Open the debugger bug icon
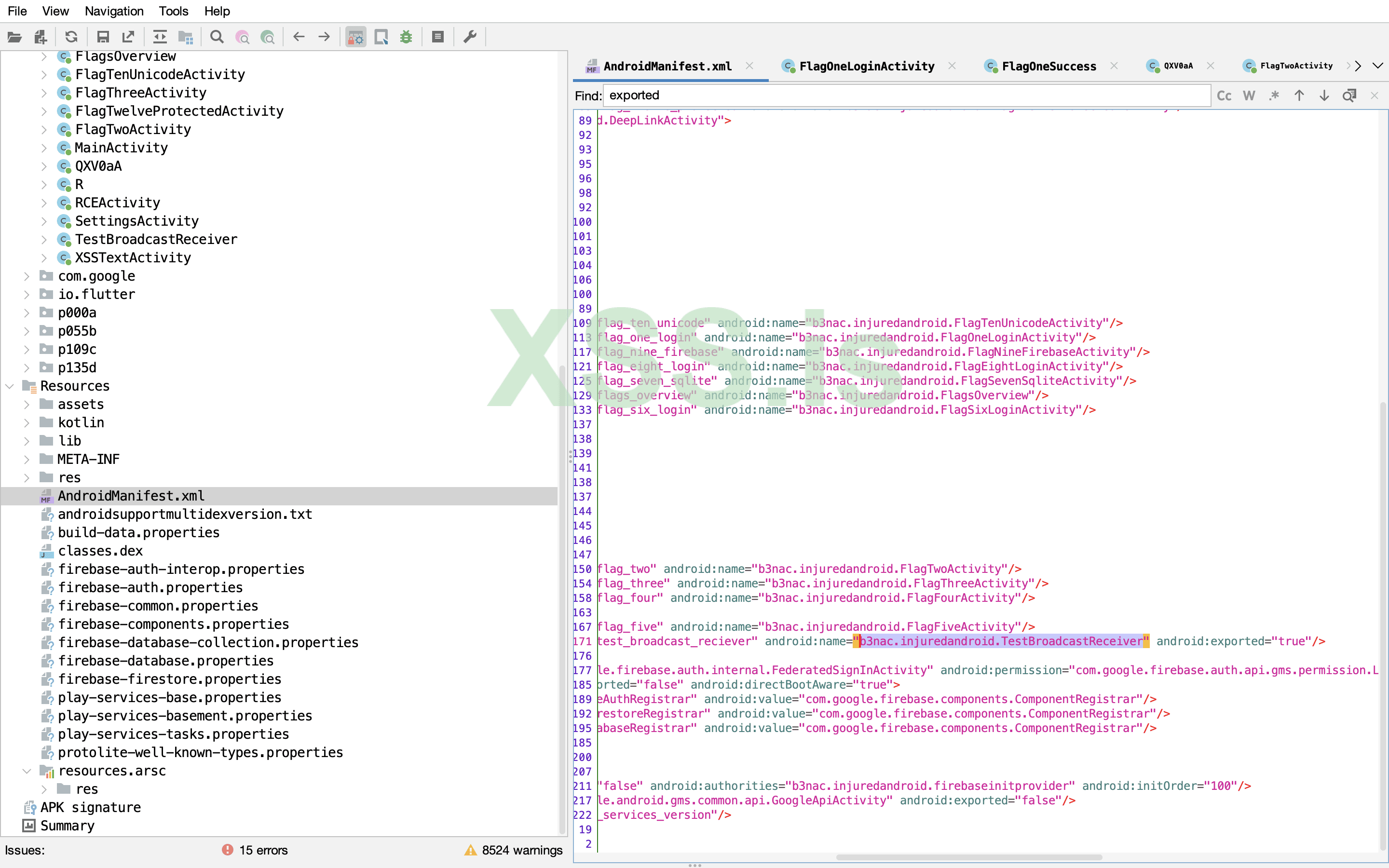 click(407, 37)
